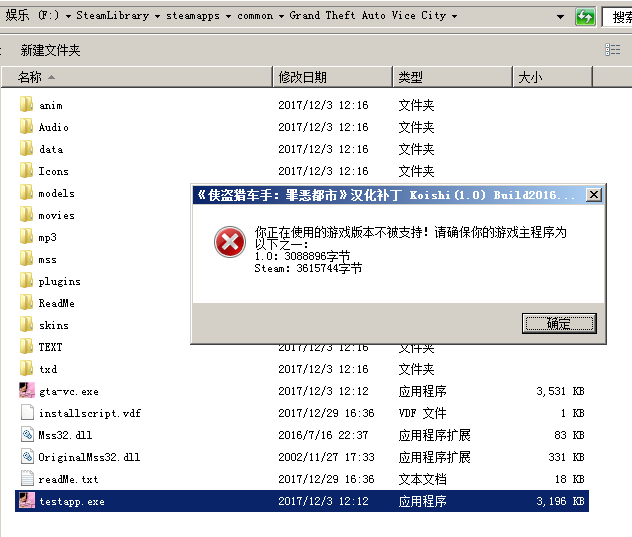Sort by the 类型 column header

coord(453,77)
